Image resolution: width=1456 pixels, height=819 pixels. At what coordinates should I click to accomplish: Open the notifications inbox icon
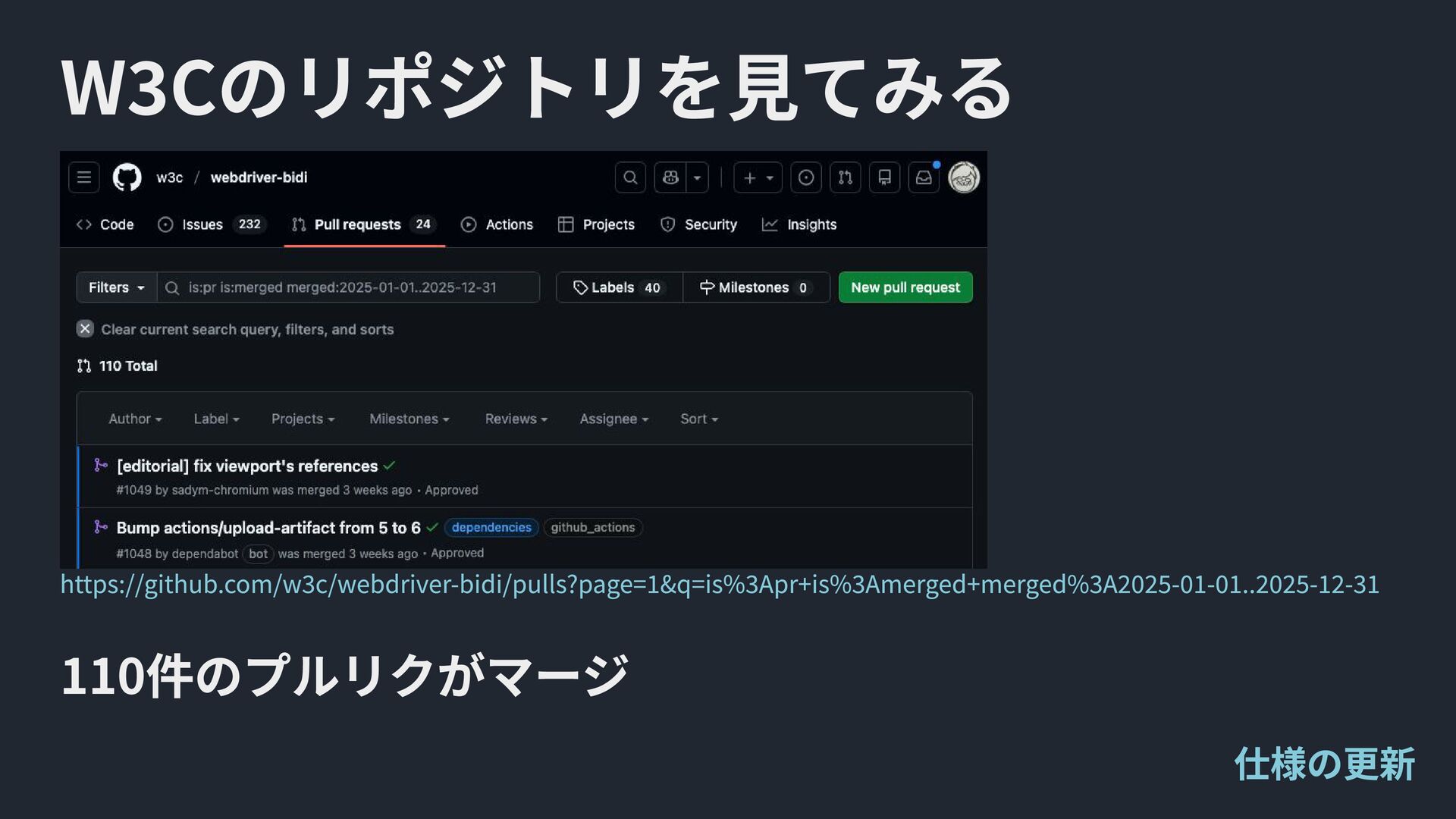click(x=924, y=177)
